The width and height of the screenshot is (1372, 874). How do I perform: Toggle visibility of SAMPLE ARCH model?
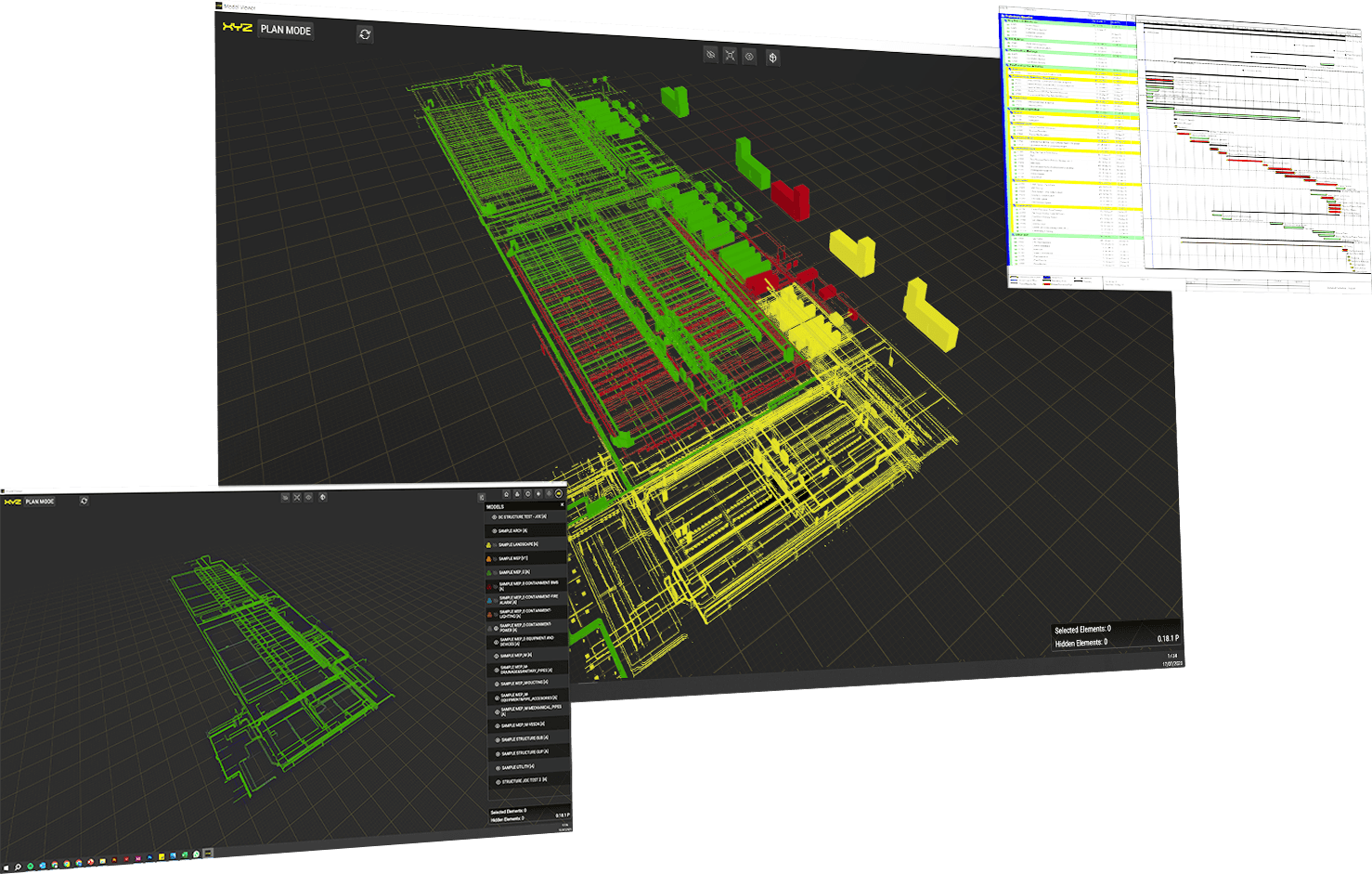(495, 531)
